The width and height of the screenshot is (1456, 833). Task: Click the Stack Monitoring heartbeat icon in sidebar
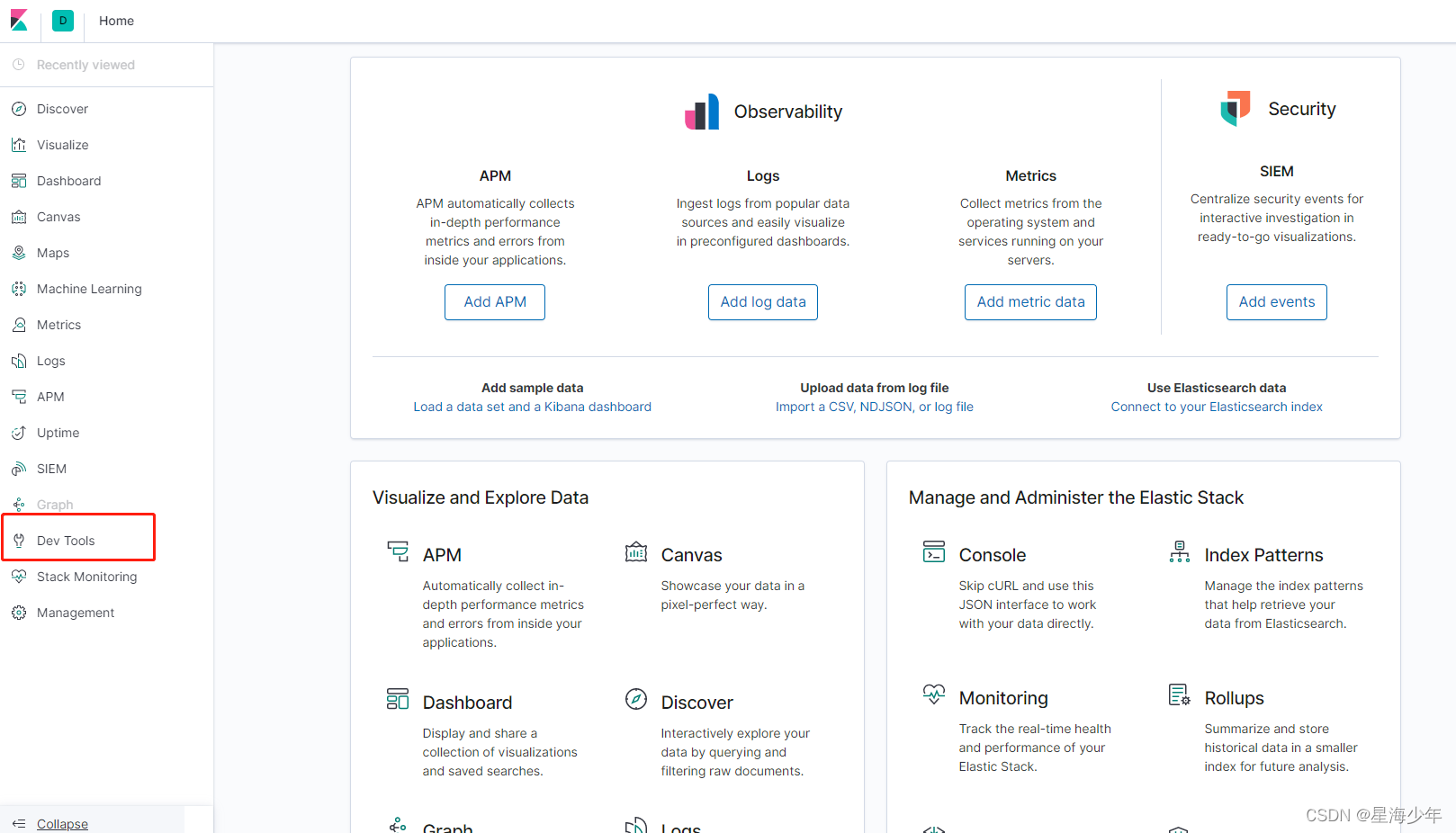[19, 577]
